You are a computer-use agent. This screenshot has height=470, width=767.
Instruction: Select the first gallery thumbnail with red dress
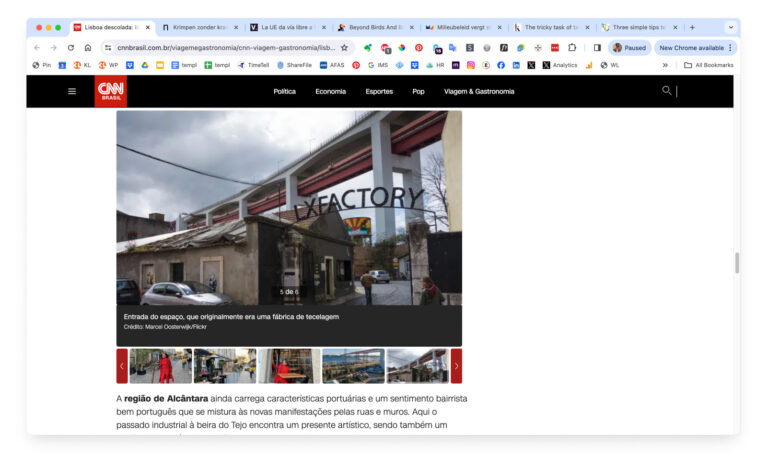[x=160, y=366]
